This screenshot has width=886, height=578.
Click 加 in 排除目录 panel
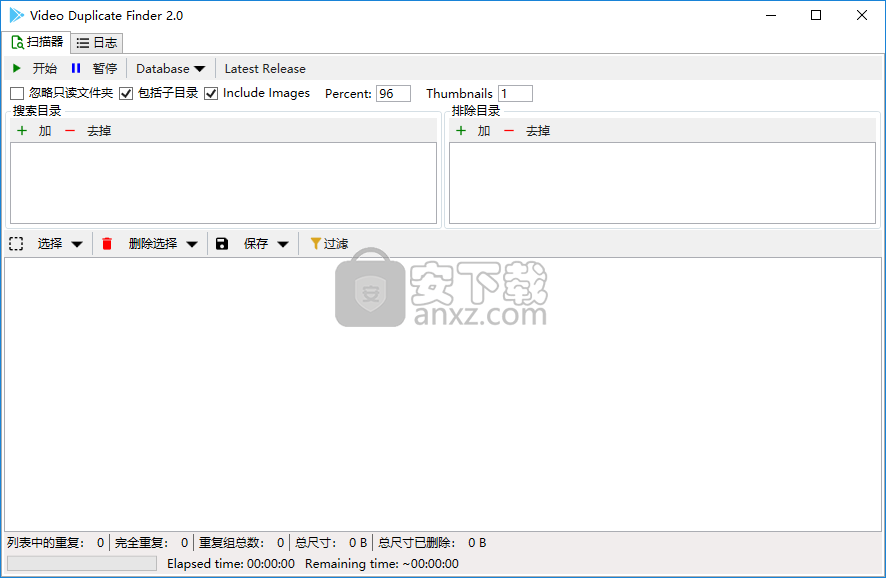pyautogui.click(x=484, y=131)
